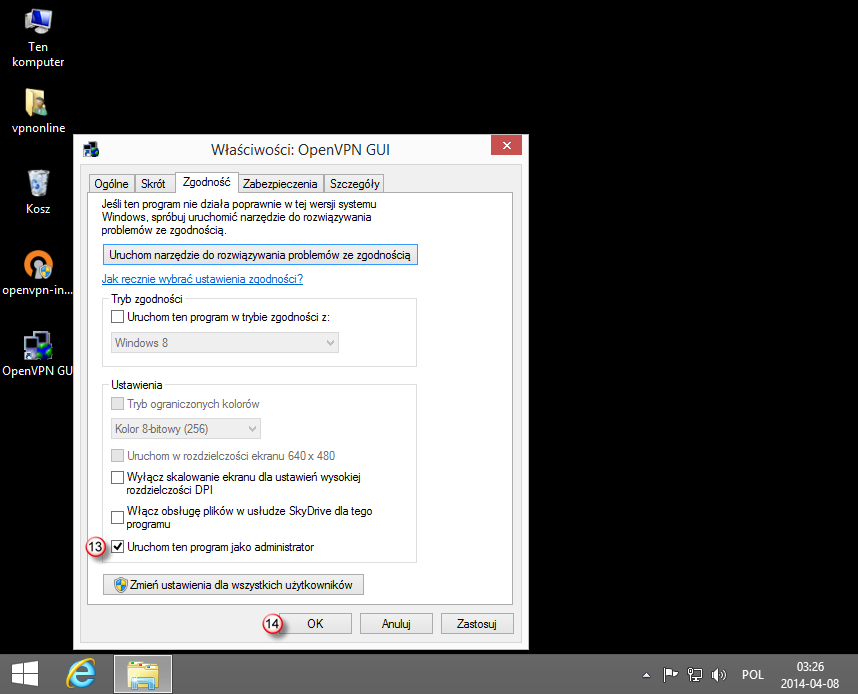Click the Zastosuj button
Screen dimensions: 858x694
tap(477, 623)
